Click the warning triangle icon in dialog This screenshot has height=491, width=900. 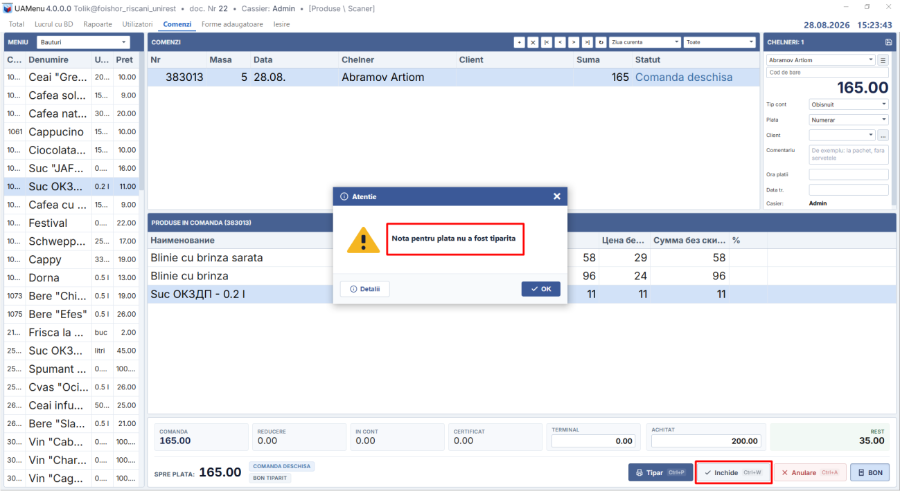coord(363,240)
